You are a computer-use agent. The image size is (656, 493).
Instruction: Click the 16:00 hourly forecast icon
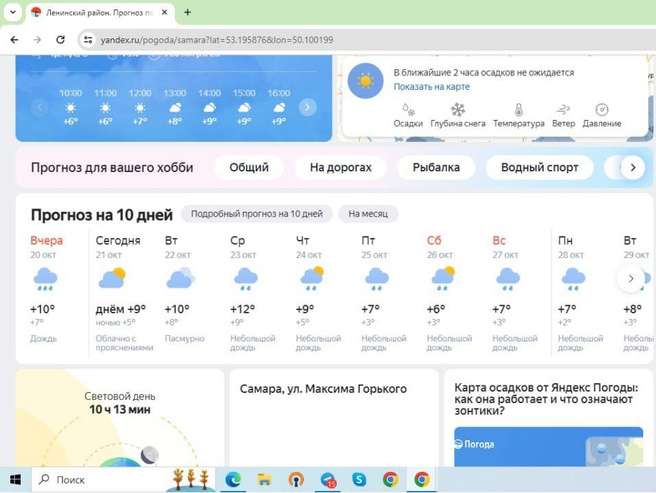pyautogui.click(x=279, y=108)
